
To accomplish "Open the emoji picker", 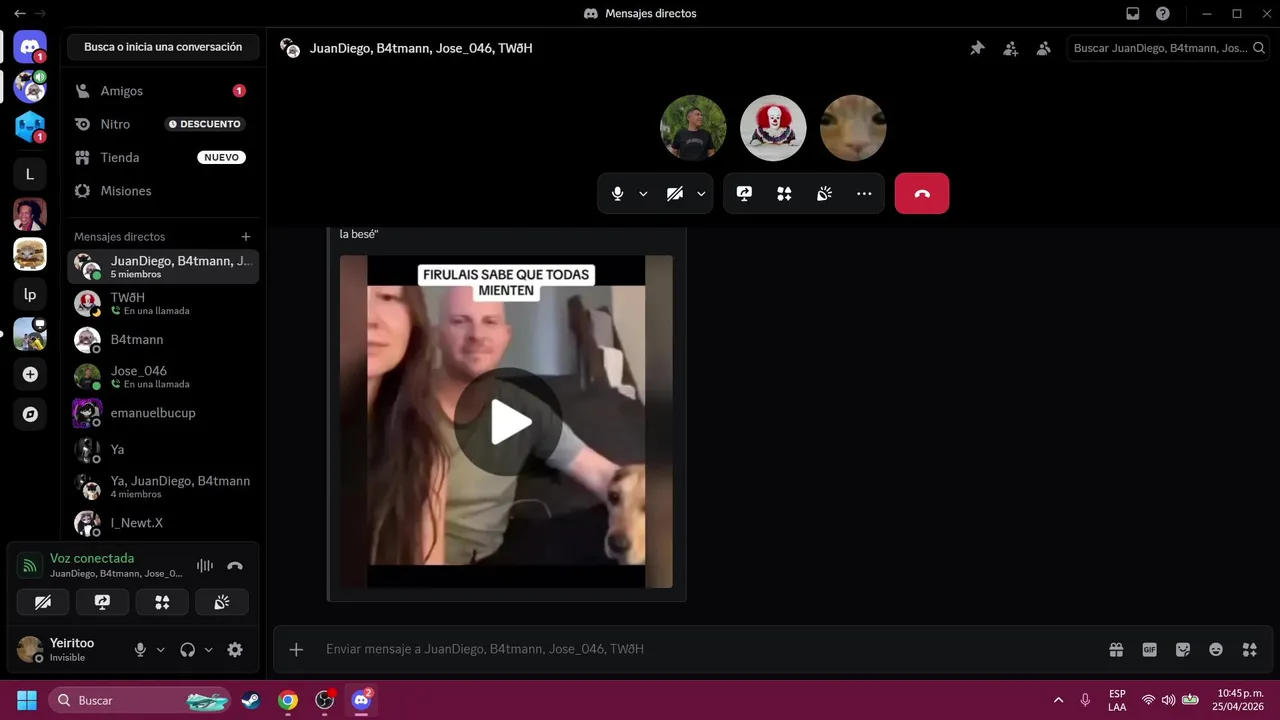I will pos(1216,650).
